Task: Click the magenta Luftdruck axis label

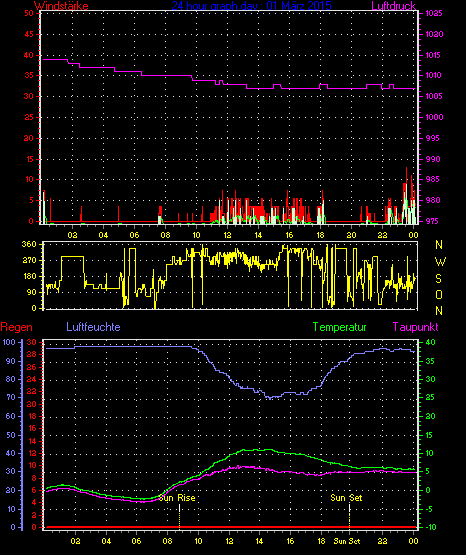Action: pos(393,6)
